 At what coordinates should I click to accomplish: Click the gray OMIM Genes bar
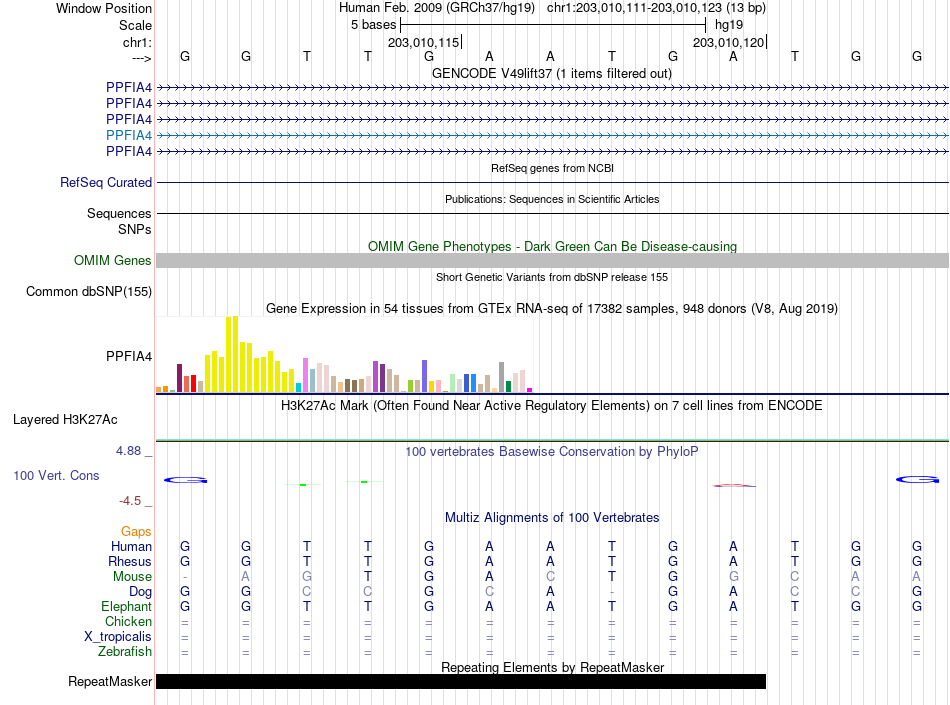click(x=552, y=260)
